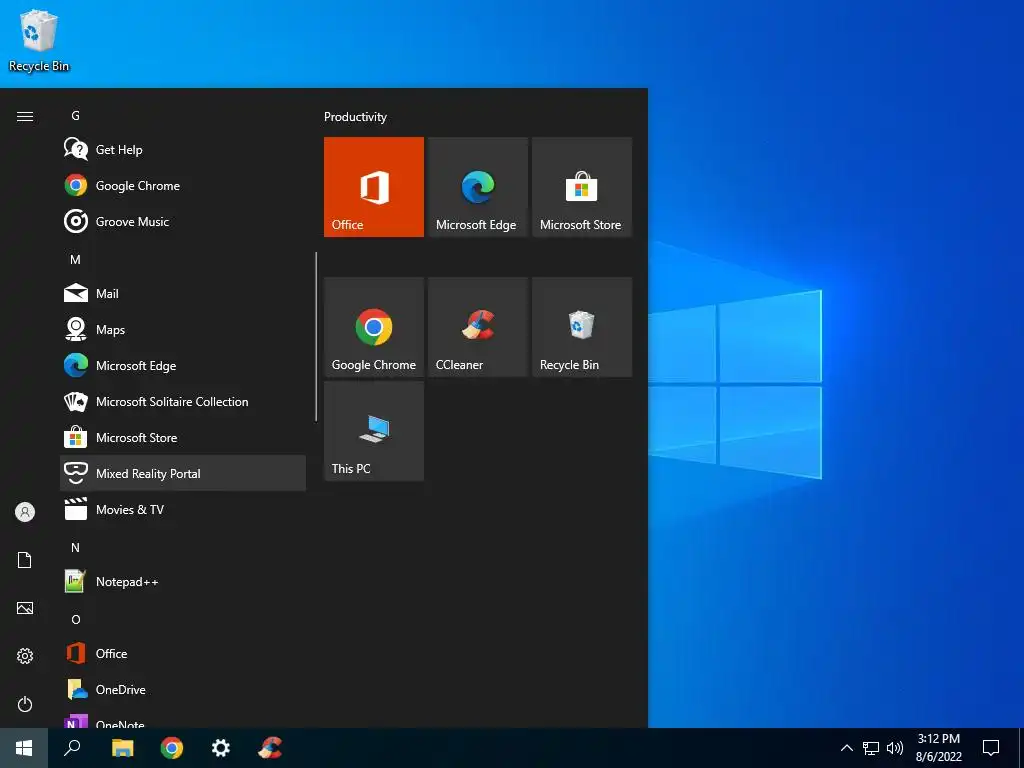Open the notification Action Center icon
The width and height of the screenshot is (1024, 768).
[991, 748]
